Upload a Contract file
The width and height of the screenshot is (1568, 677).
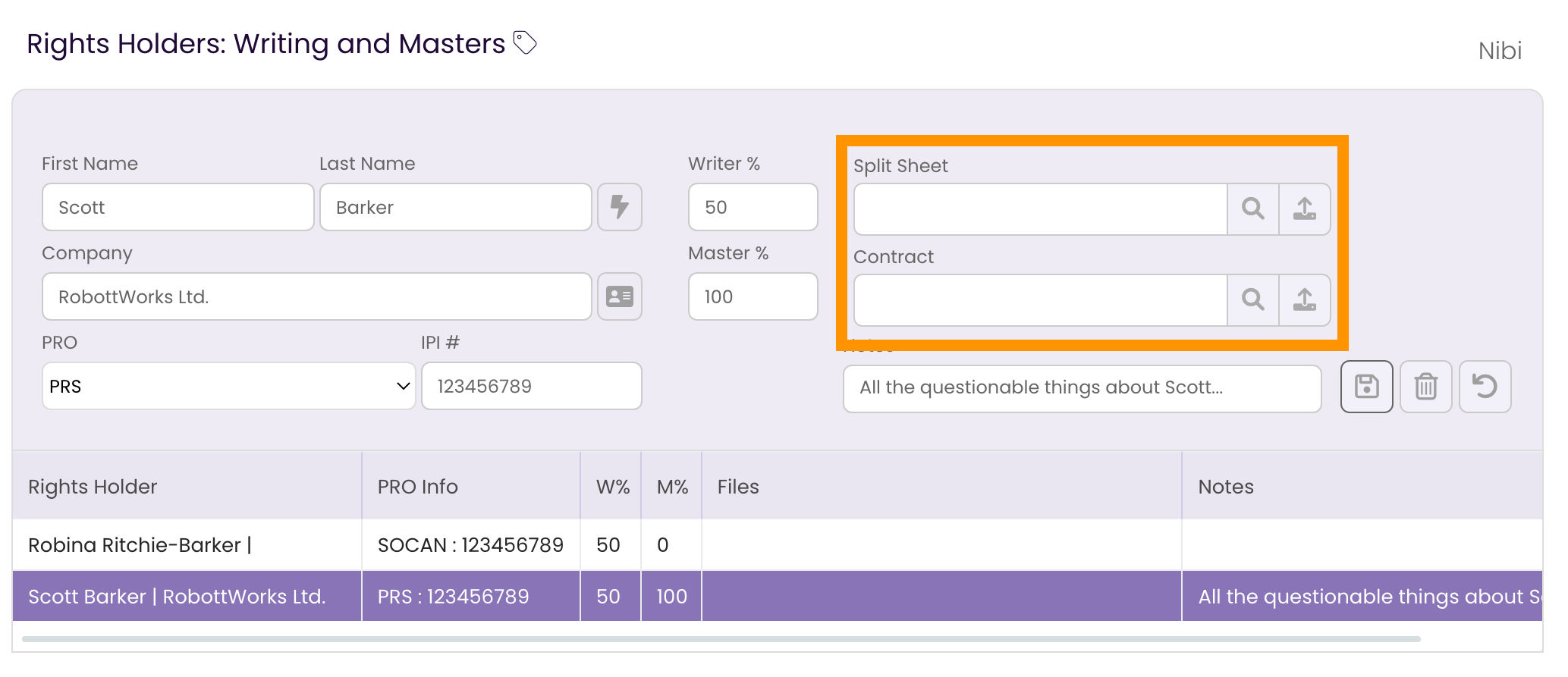point(1305,300)
